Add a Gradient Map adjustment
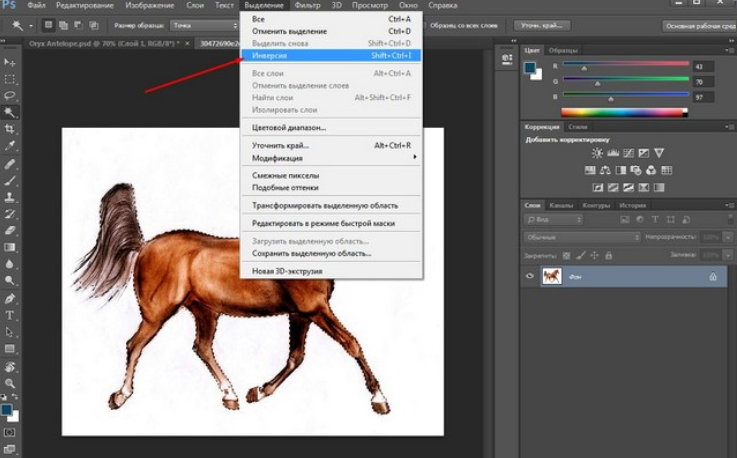Viewport: 737px width, 458px height. point(659,188)
